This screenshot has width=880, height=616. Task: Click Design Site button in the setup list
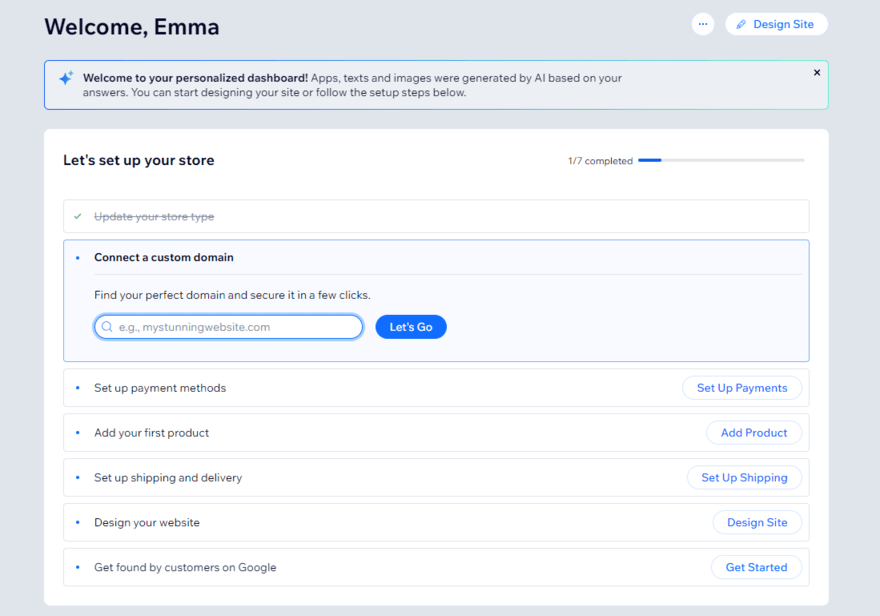tap(757, 522)
